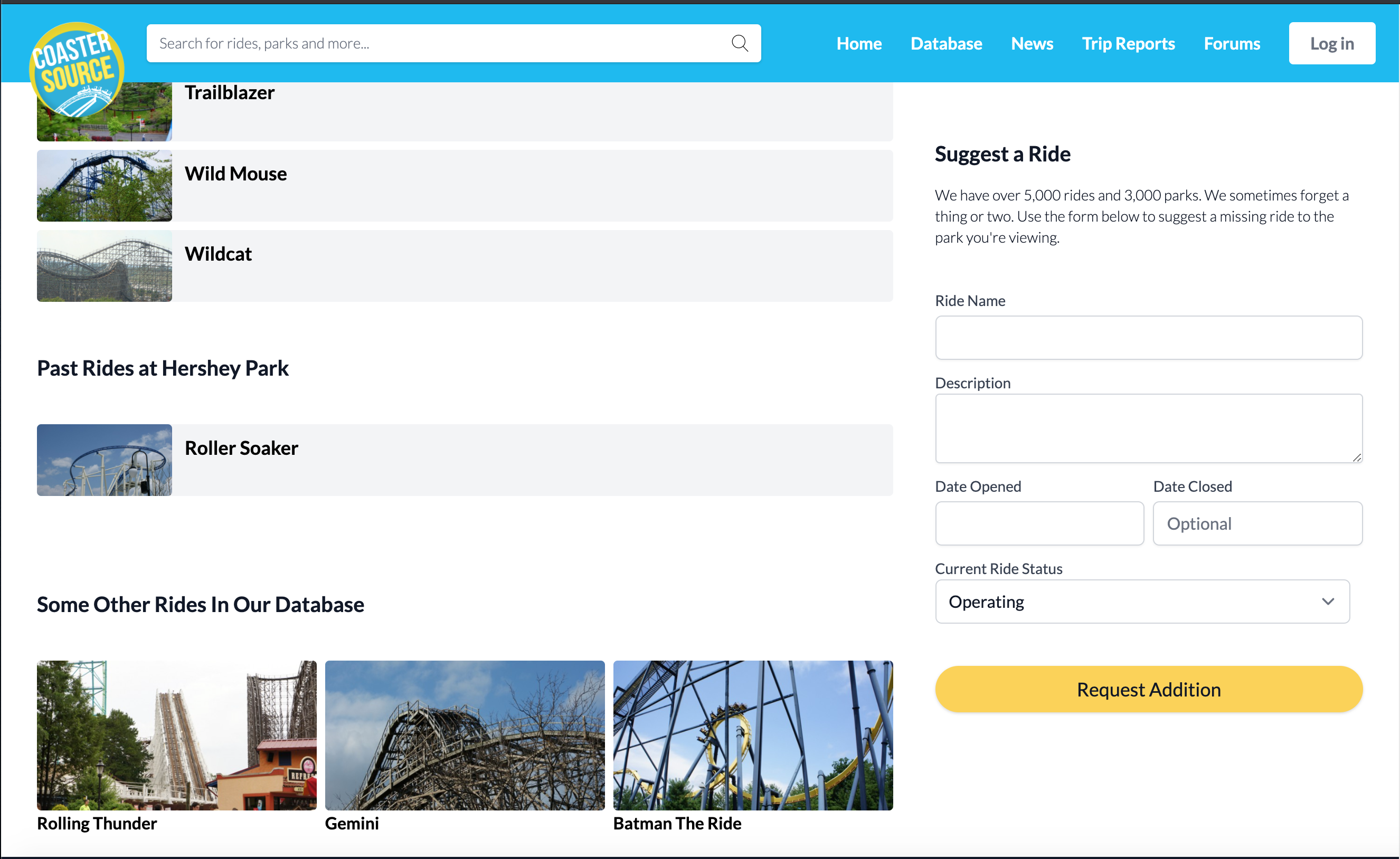Open the Forums section
Image resolution: width=1400 pixels, height=859 pixels.
click(1232, 44)
